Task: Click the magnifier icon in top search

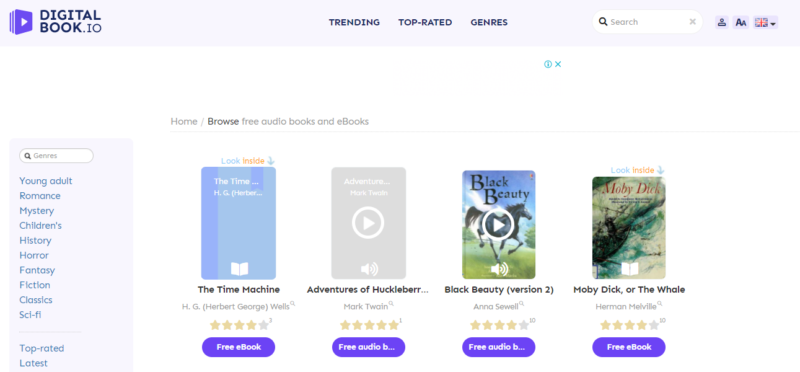Action: pyautogui.click(x=603, y=21)
